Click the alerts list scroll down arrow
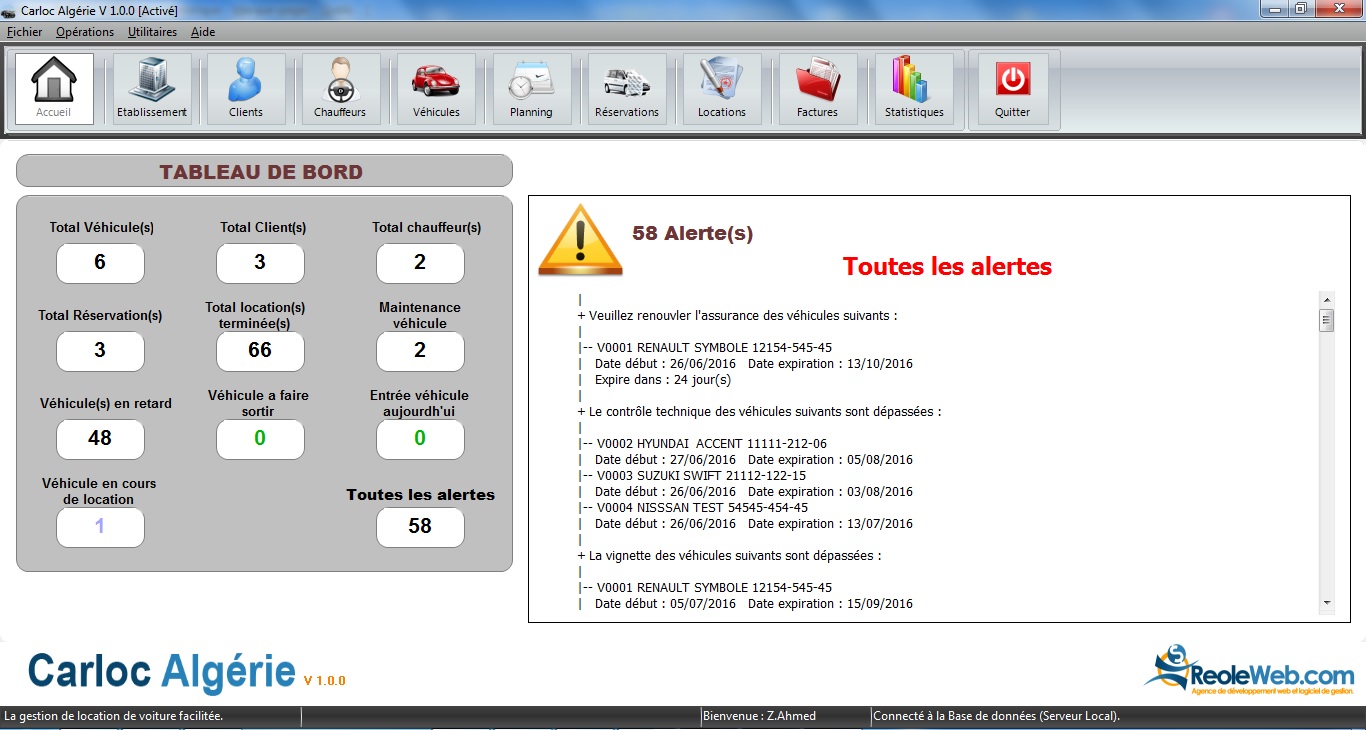 point(1327,603)
